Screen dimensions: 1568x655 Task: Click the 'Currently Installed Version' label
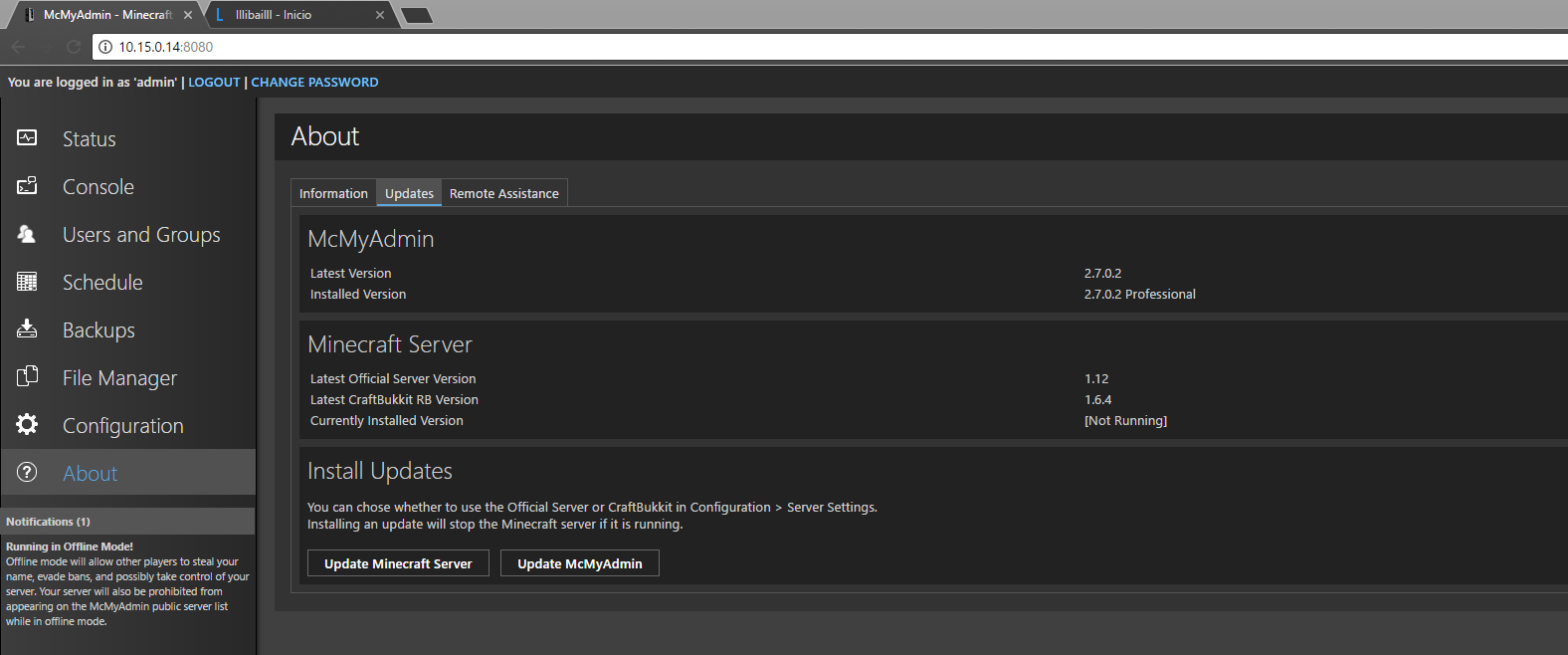(387, 421)
